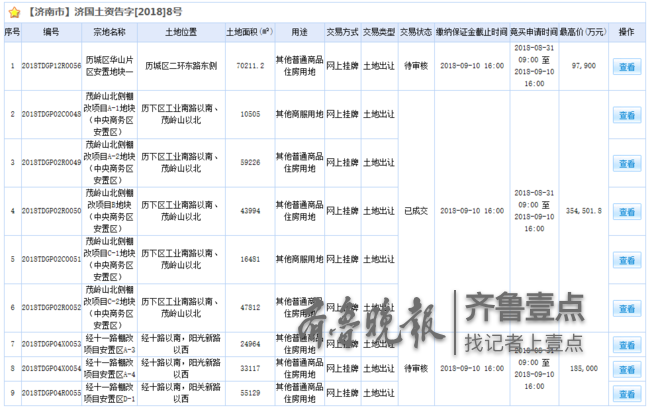
Task: Click the 交易状态 column header
Action: click(415, 33)
